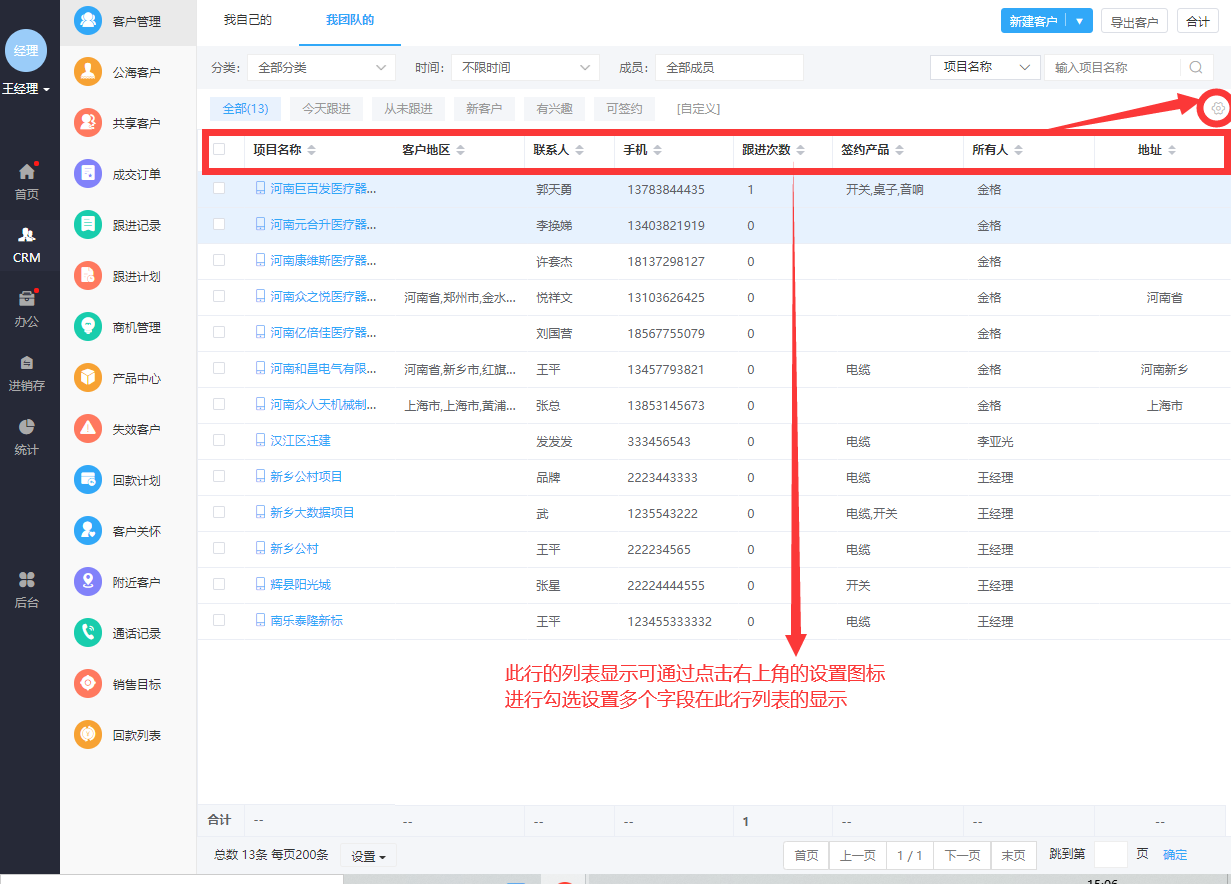Click the 合计 button
1231x884 pixels.
tap(1198, 21)
